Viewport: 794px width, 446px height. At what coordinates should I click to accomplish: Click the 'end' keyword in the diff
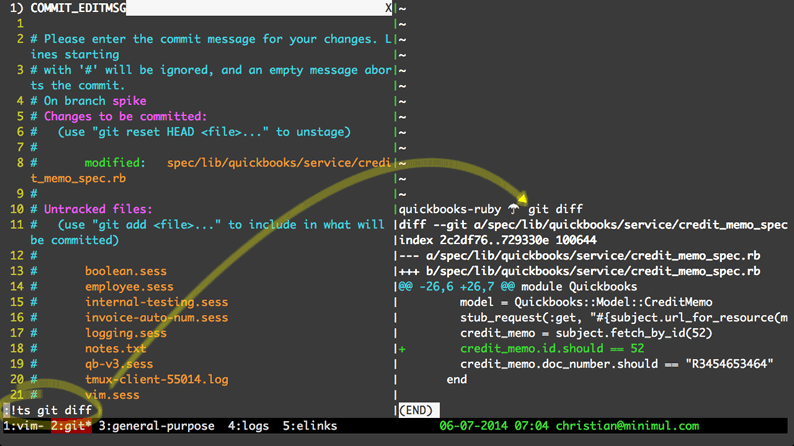457,379
